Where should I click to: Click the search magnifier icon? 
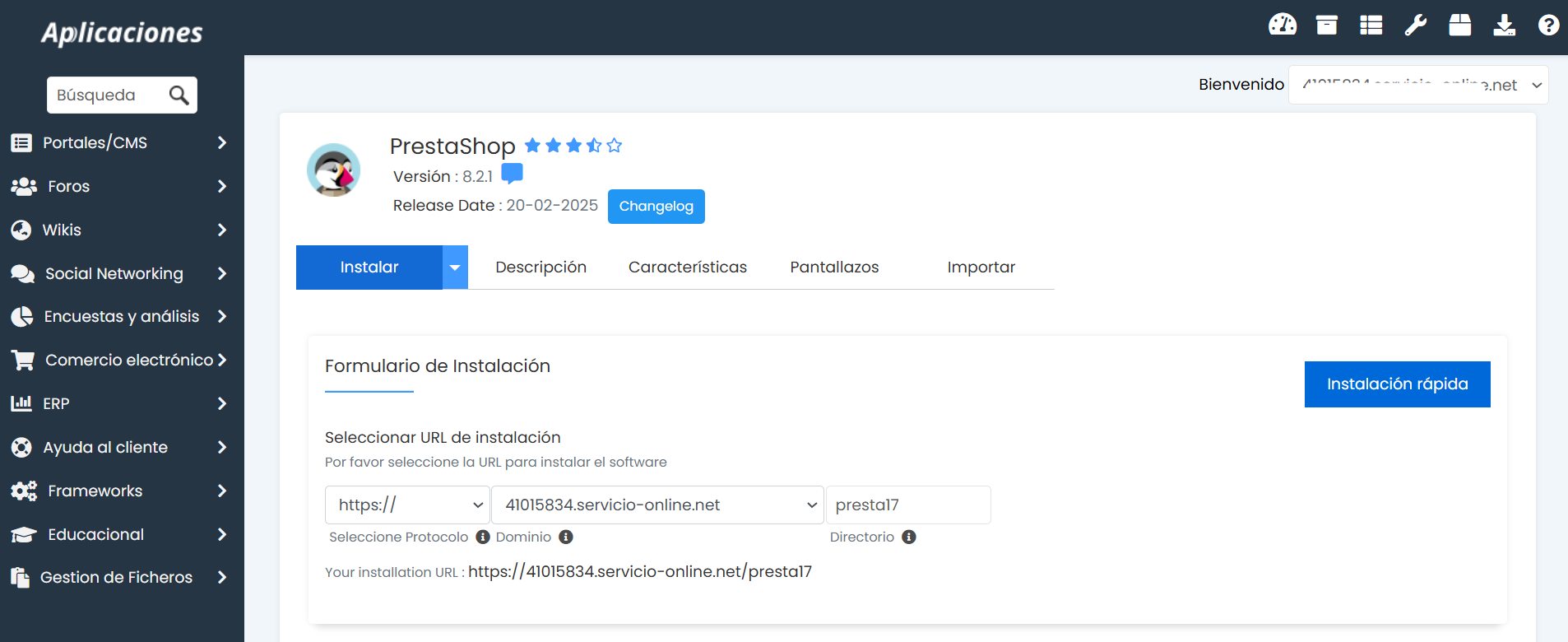coord(179,95)
